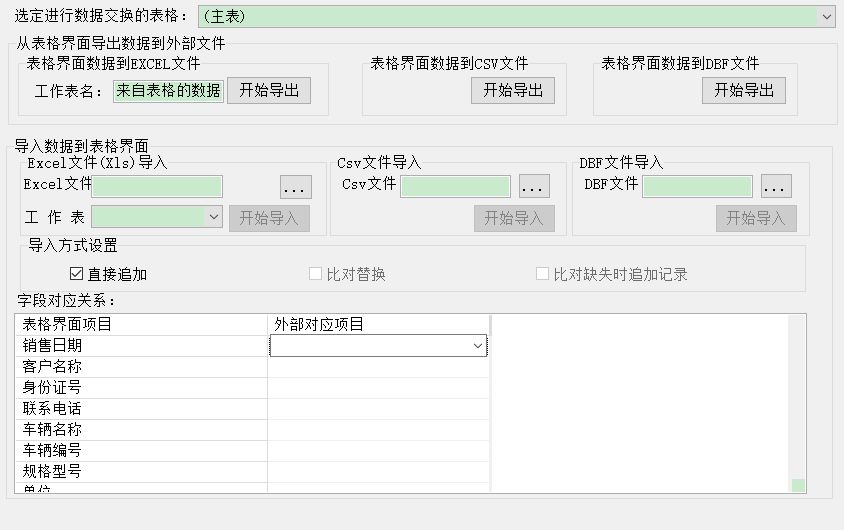Click 开始导出 for DBF file export
This screenshot has width=844, height=530.
click(x=744, y=90)
